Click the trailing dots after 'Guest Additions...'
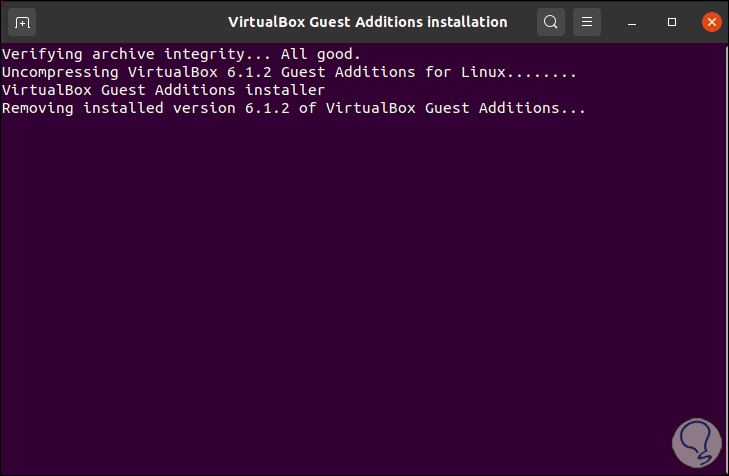This screenshot has height=476, width=729. point(574,108)
